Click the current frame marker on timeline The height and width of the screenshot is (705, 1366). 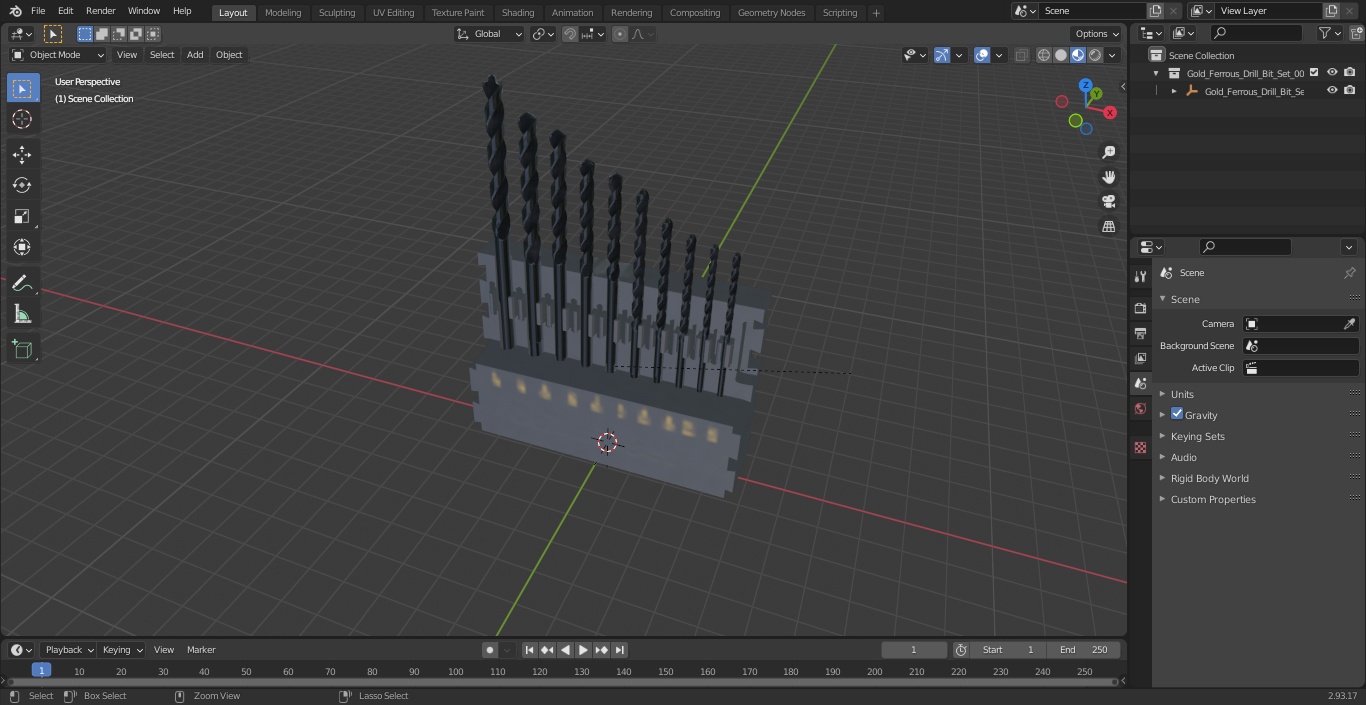coord(41,671)
